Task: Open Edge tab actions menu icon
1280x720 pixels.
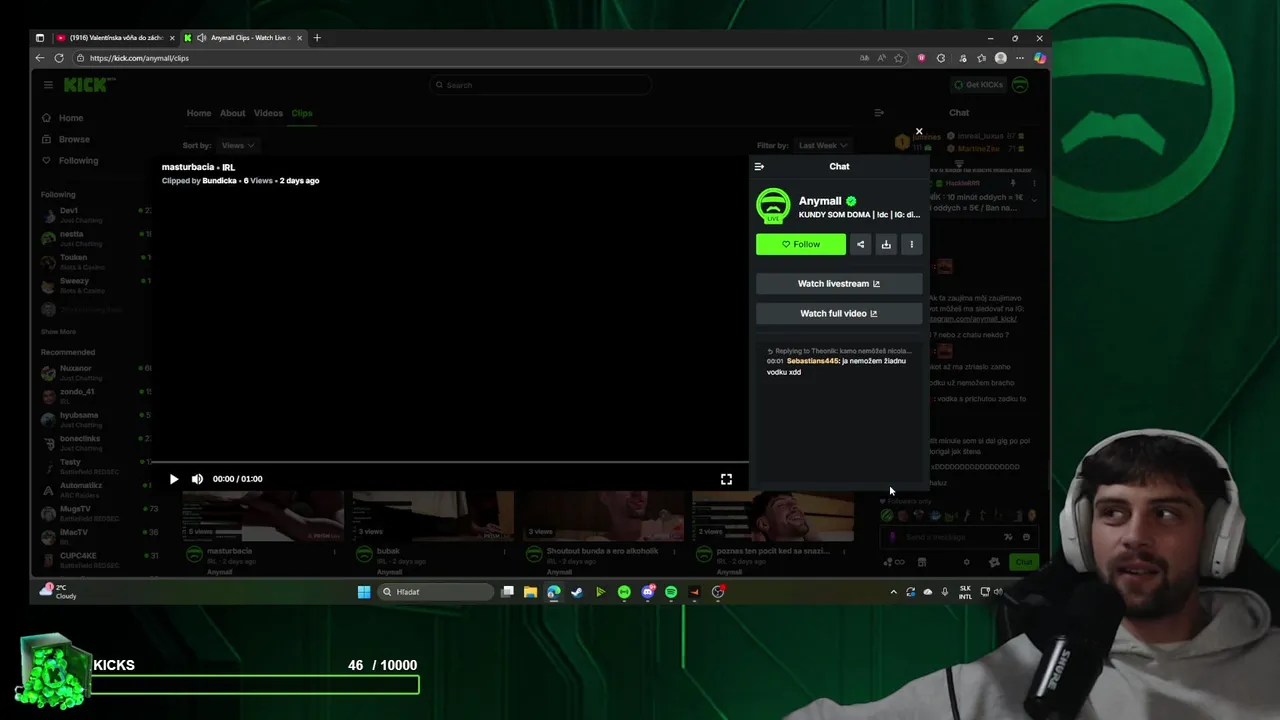Action: click(40, 38)
